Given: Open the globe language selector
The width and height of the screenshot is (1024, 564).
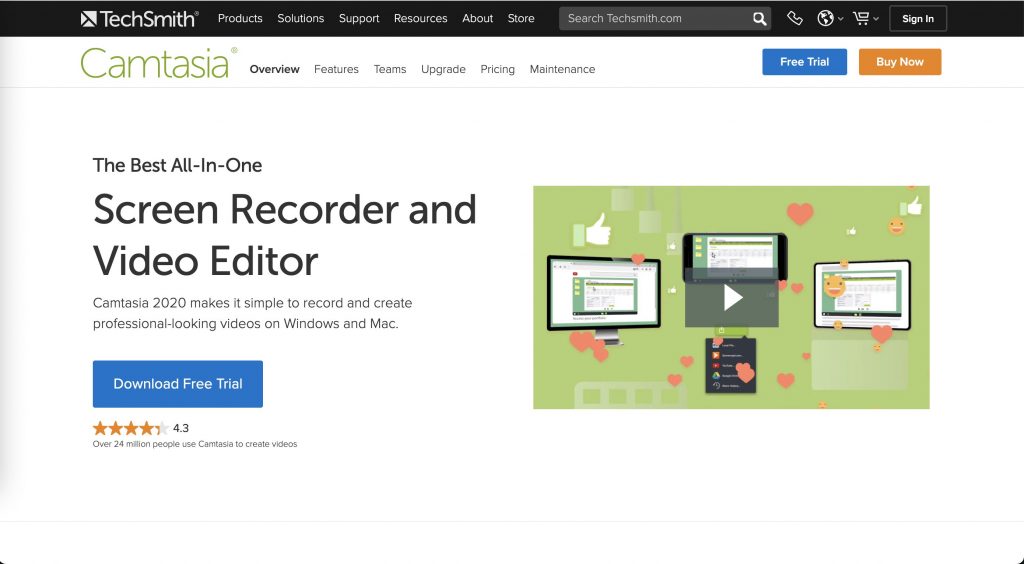Looking at the screenshot, I should point(829,18).
